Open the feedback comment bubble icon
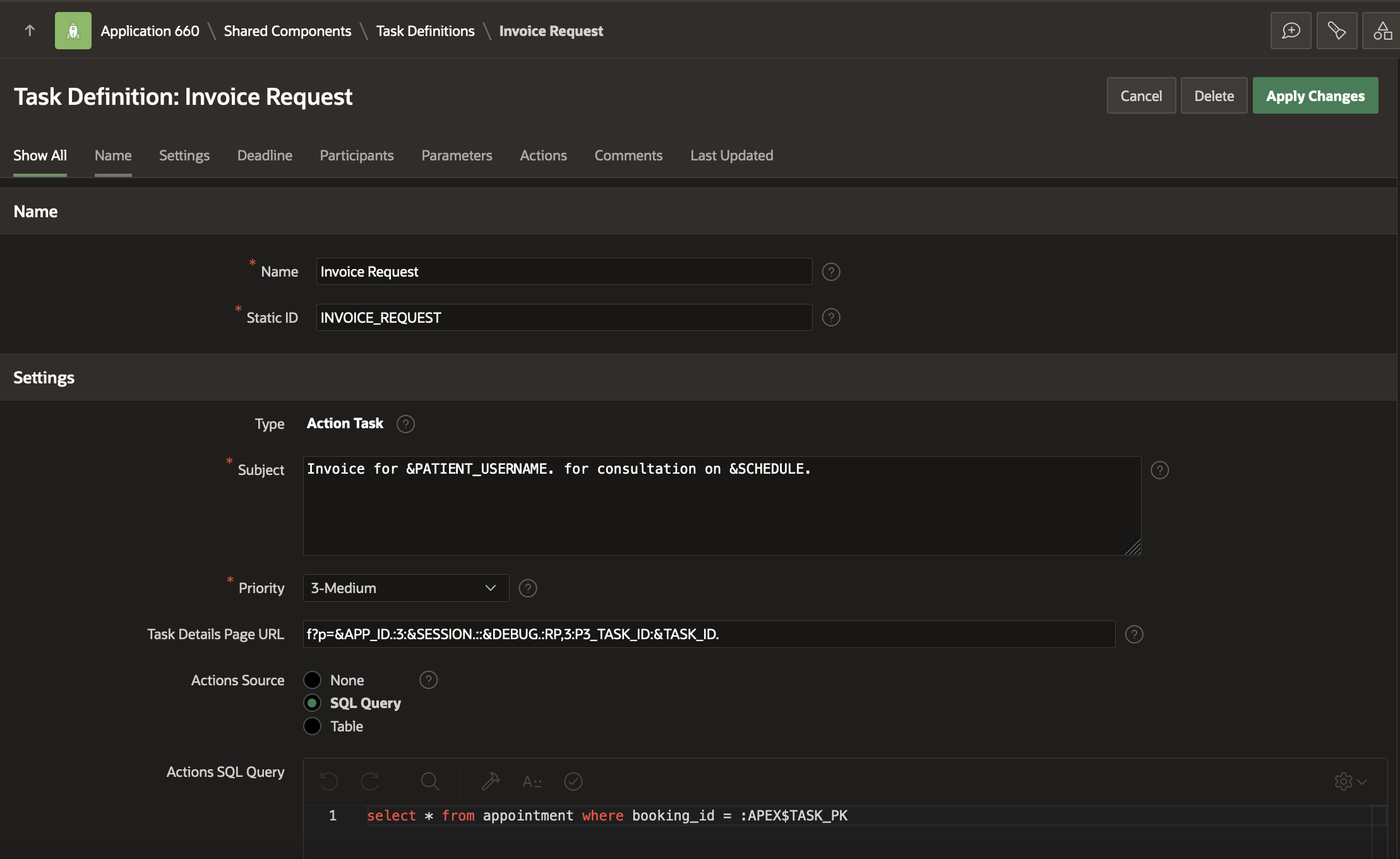Viewport: 1400px width, 859px height. [1290, 30]
